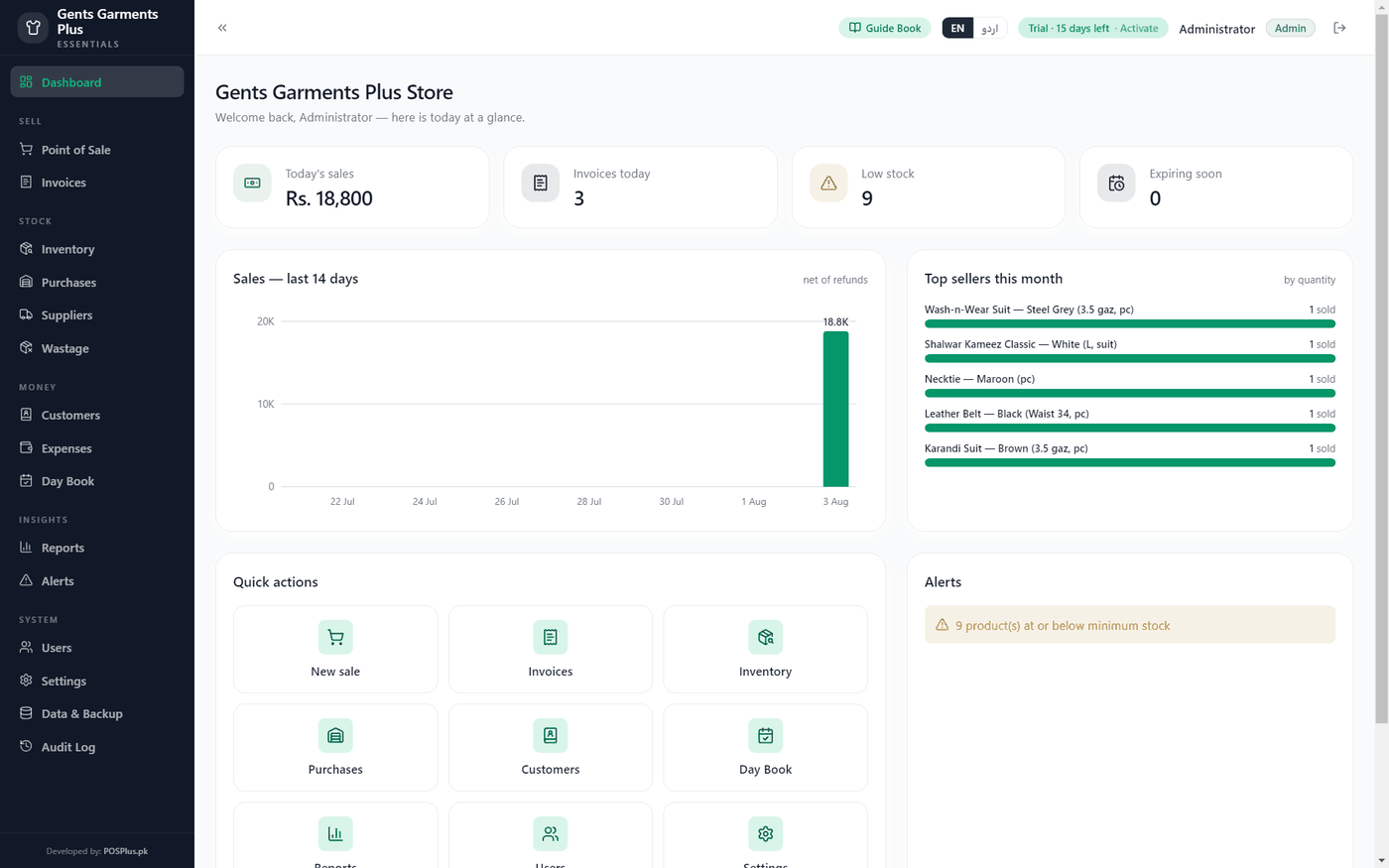Click the Gents Garments Plus Store heading
Image resolution: width=1389 pixels, height=868 pixels.
(x=334, y=92)
